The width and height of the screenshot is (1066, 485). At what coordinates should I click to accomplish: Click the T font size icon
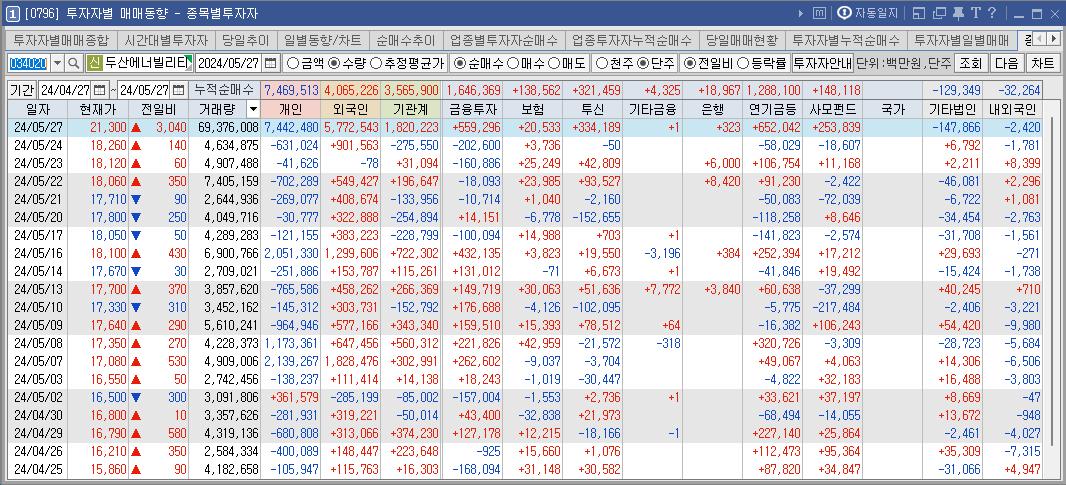[976, 13]
